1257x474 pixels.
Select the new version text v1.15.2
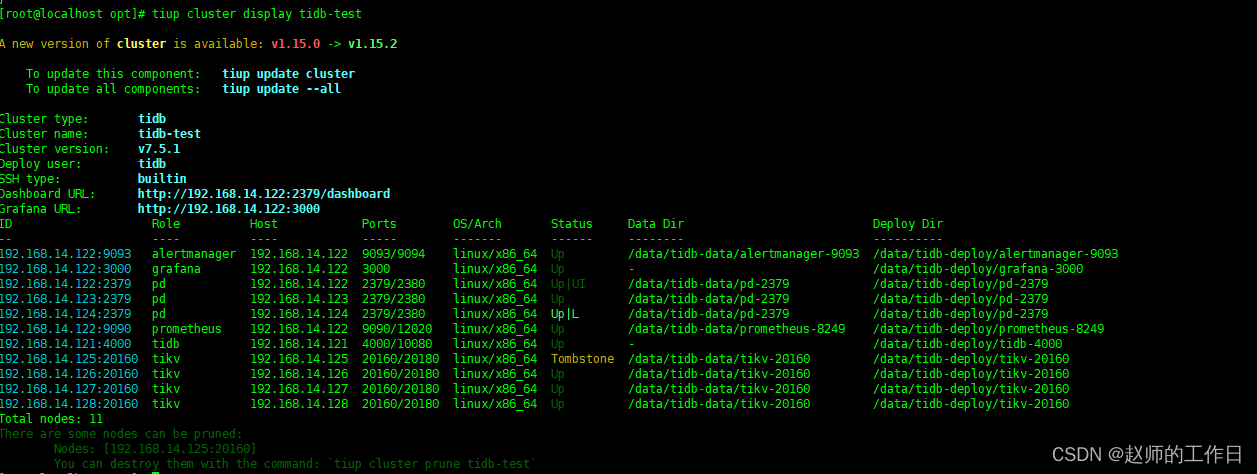pyautogui.click(x=373, y=44)
